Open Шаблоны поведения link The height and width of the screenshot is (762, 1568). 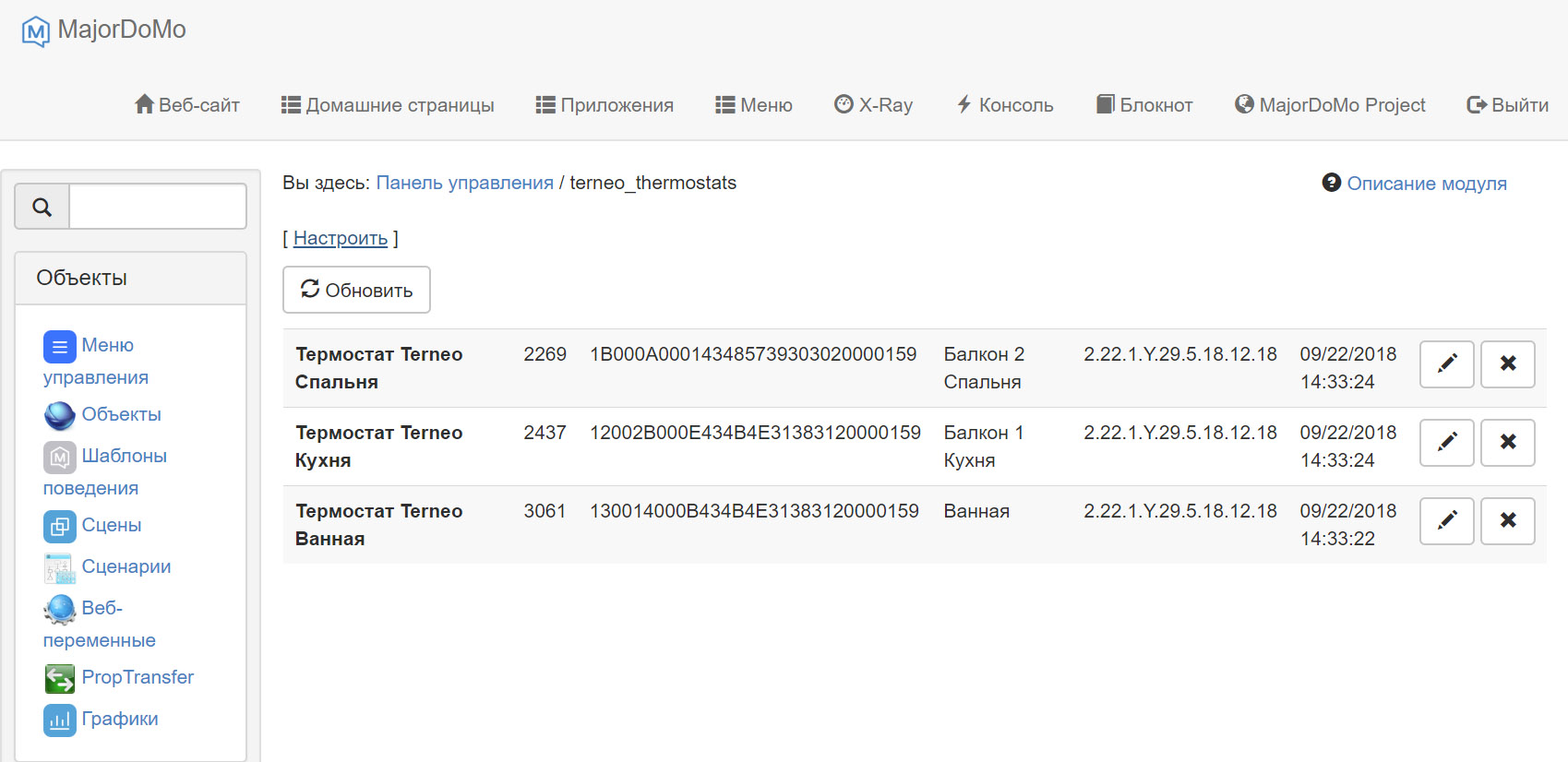105,471
